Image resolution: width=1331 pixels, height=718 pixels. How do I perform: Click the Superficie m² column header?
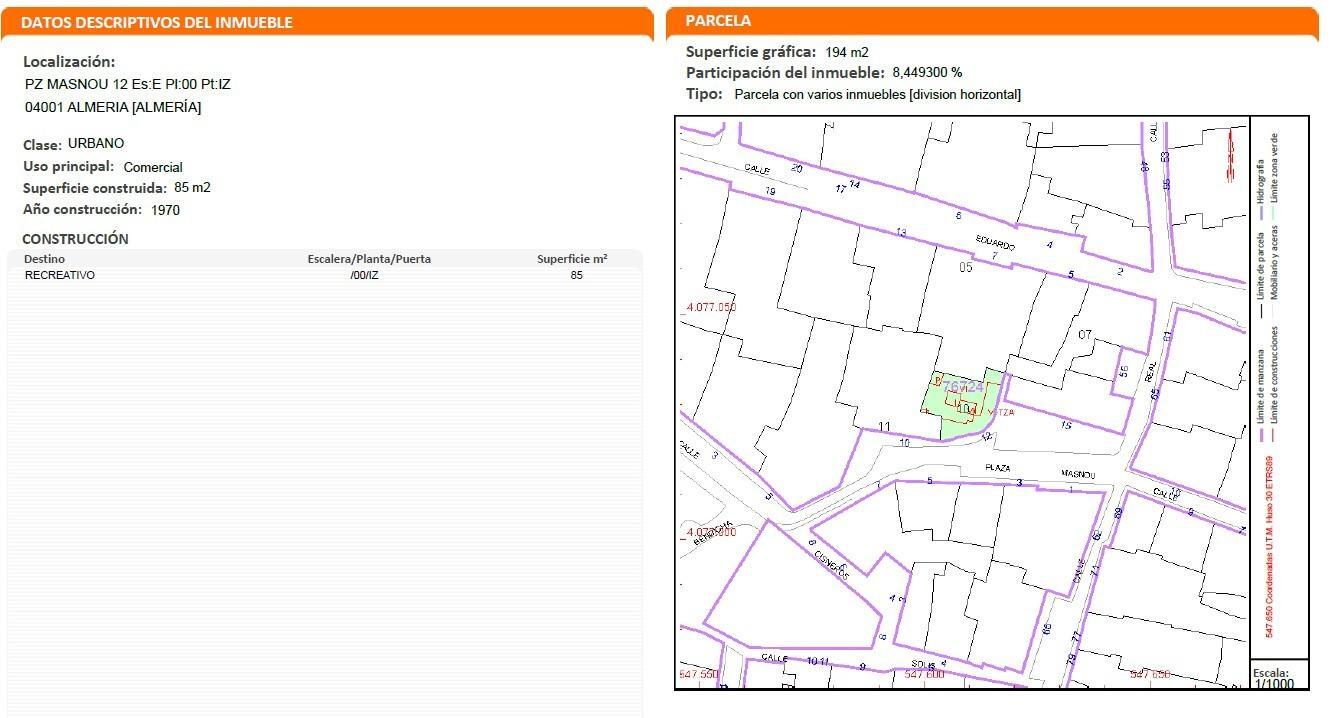572,259
